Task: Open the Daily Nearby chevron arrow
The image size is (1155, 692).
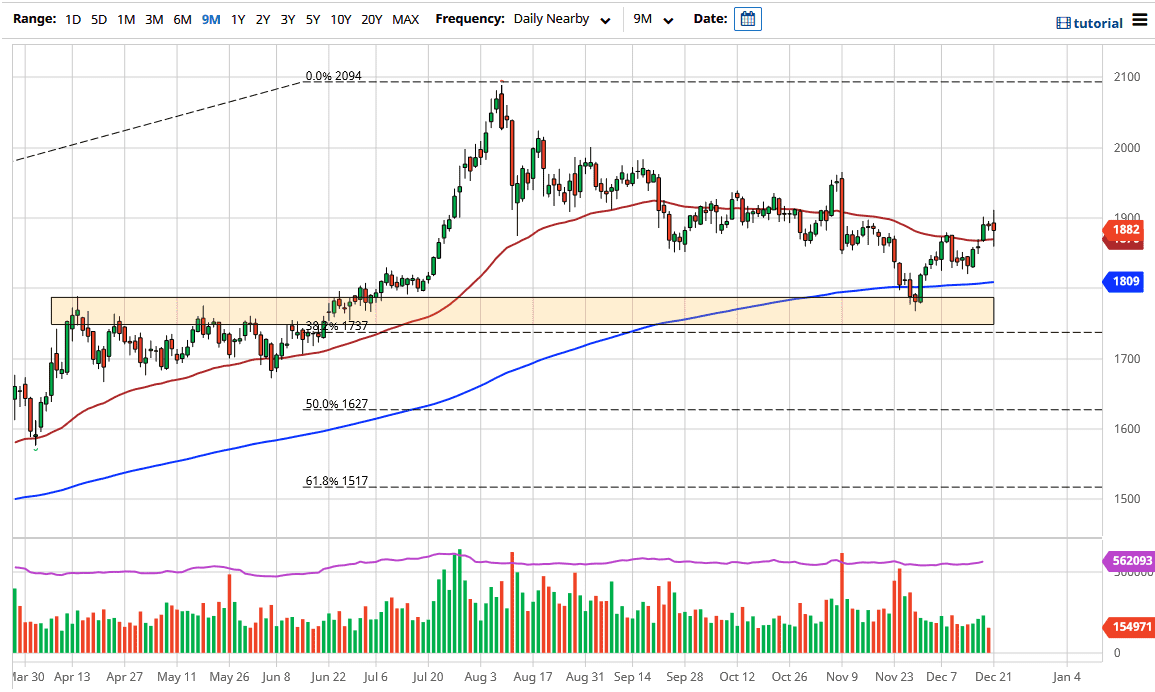Action: (605, 20)
